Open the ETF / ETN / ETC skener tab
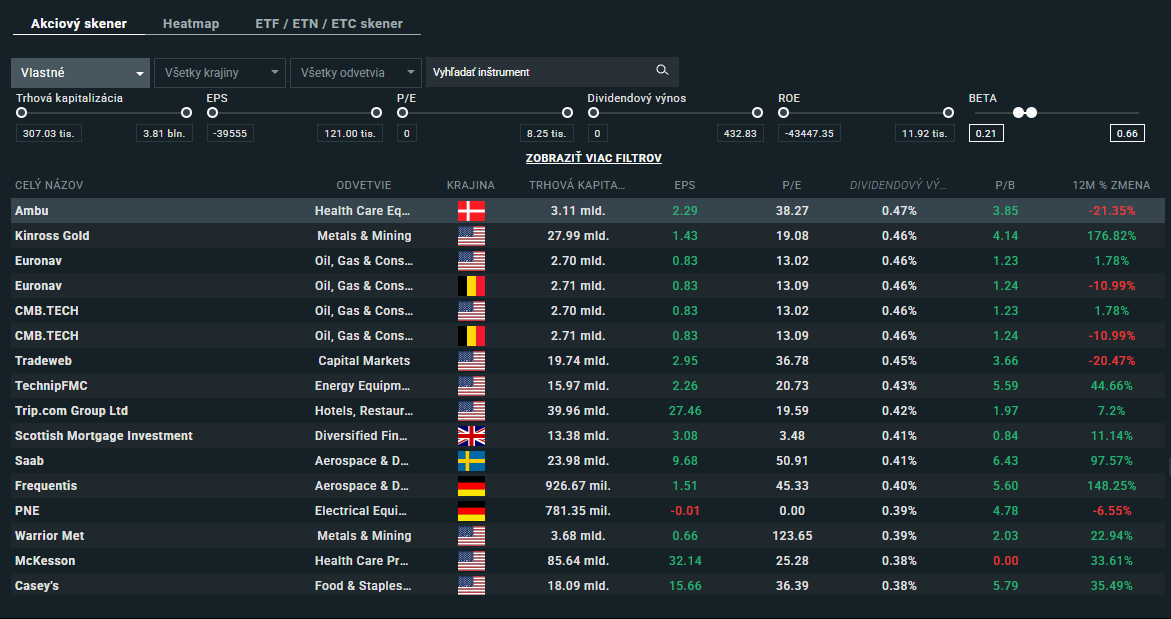The height and width of the screenshot is (619, 1171). (x=328, y=23)
